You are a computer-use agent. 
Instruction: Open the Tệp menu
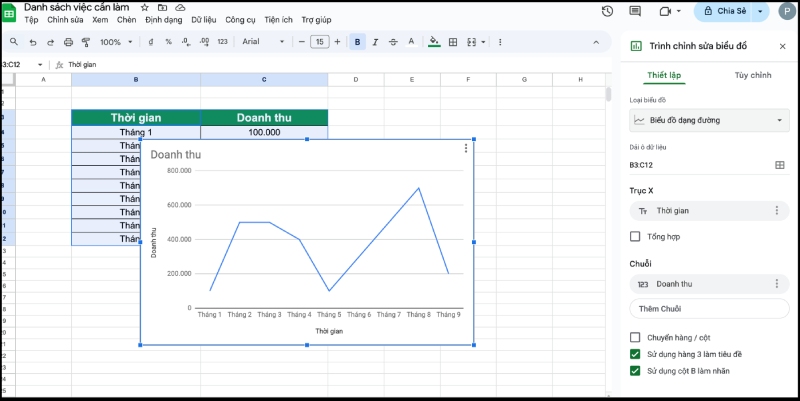pos(31,20)
